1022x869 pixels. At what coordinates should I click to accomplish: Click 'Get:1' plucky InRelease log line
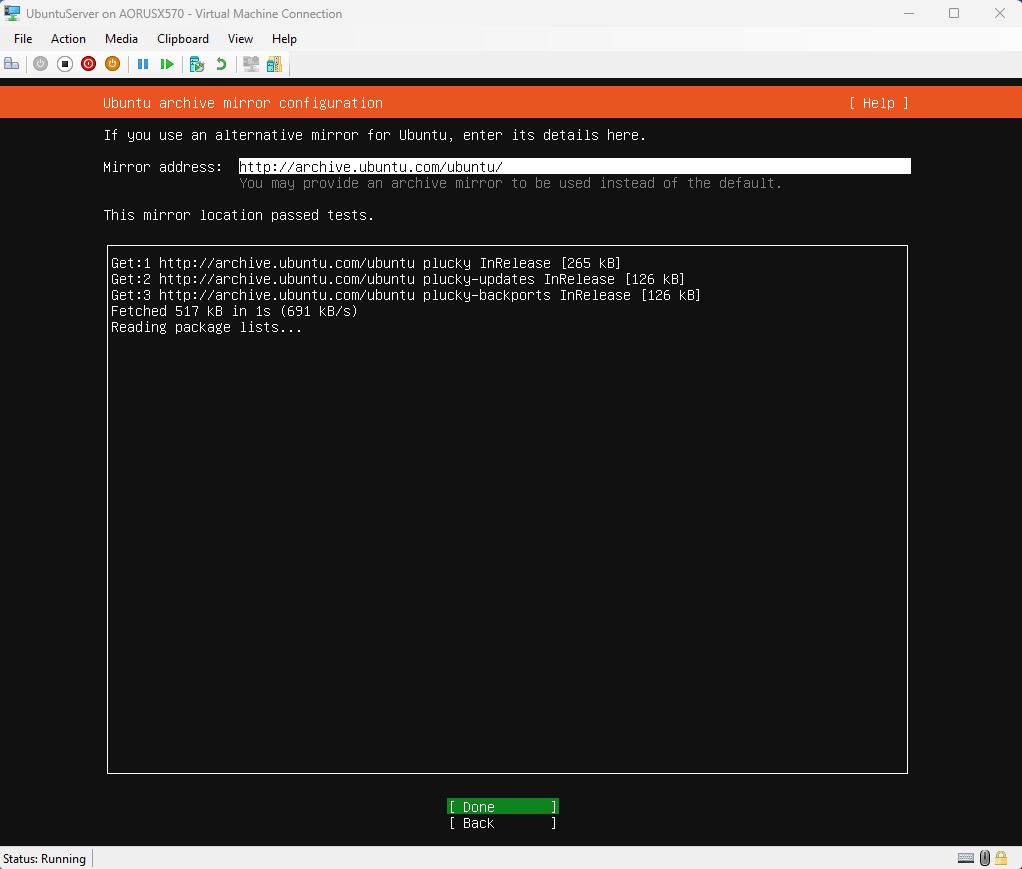coord(366,263)
